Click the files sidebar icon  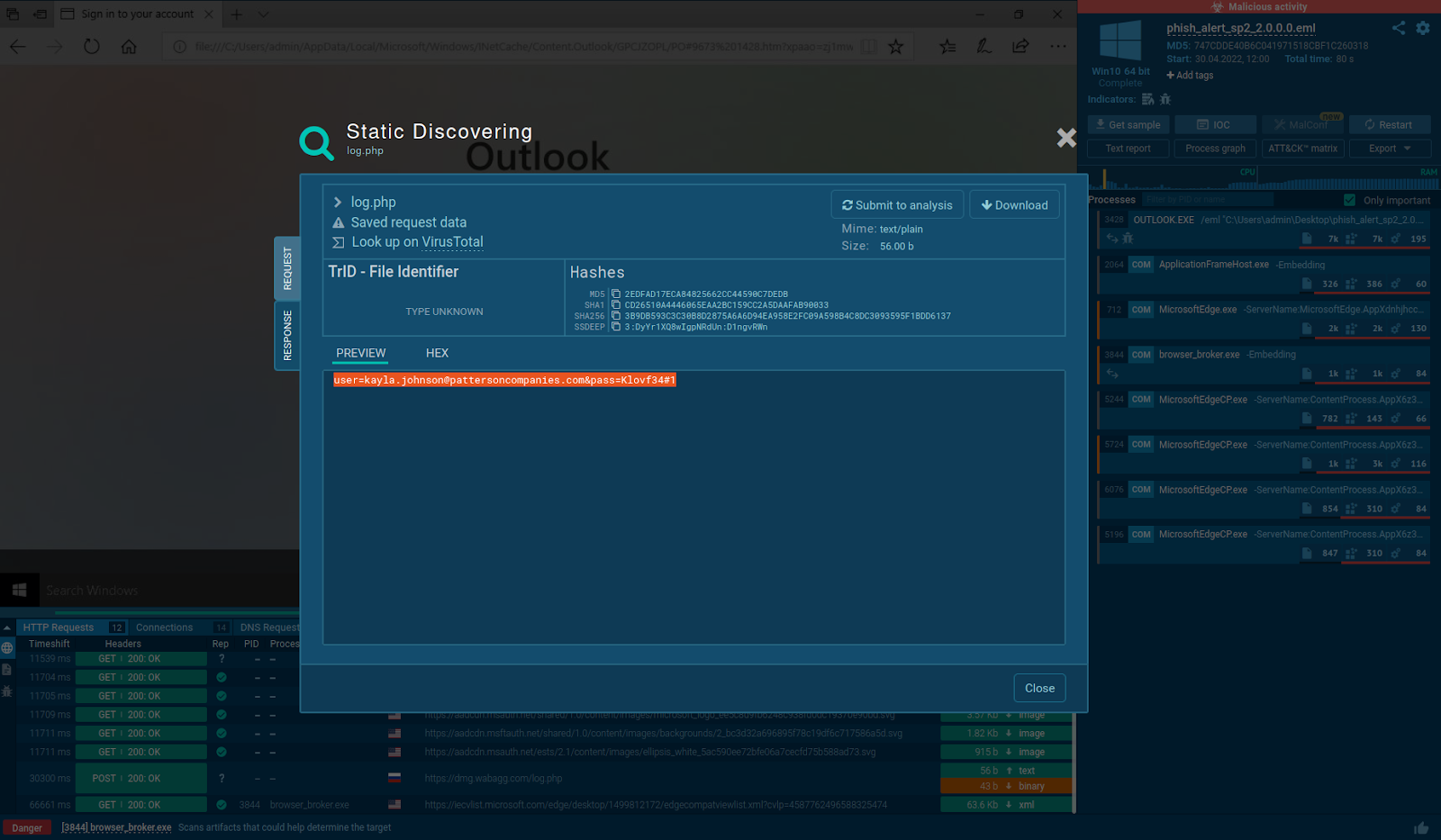(7, 670)
